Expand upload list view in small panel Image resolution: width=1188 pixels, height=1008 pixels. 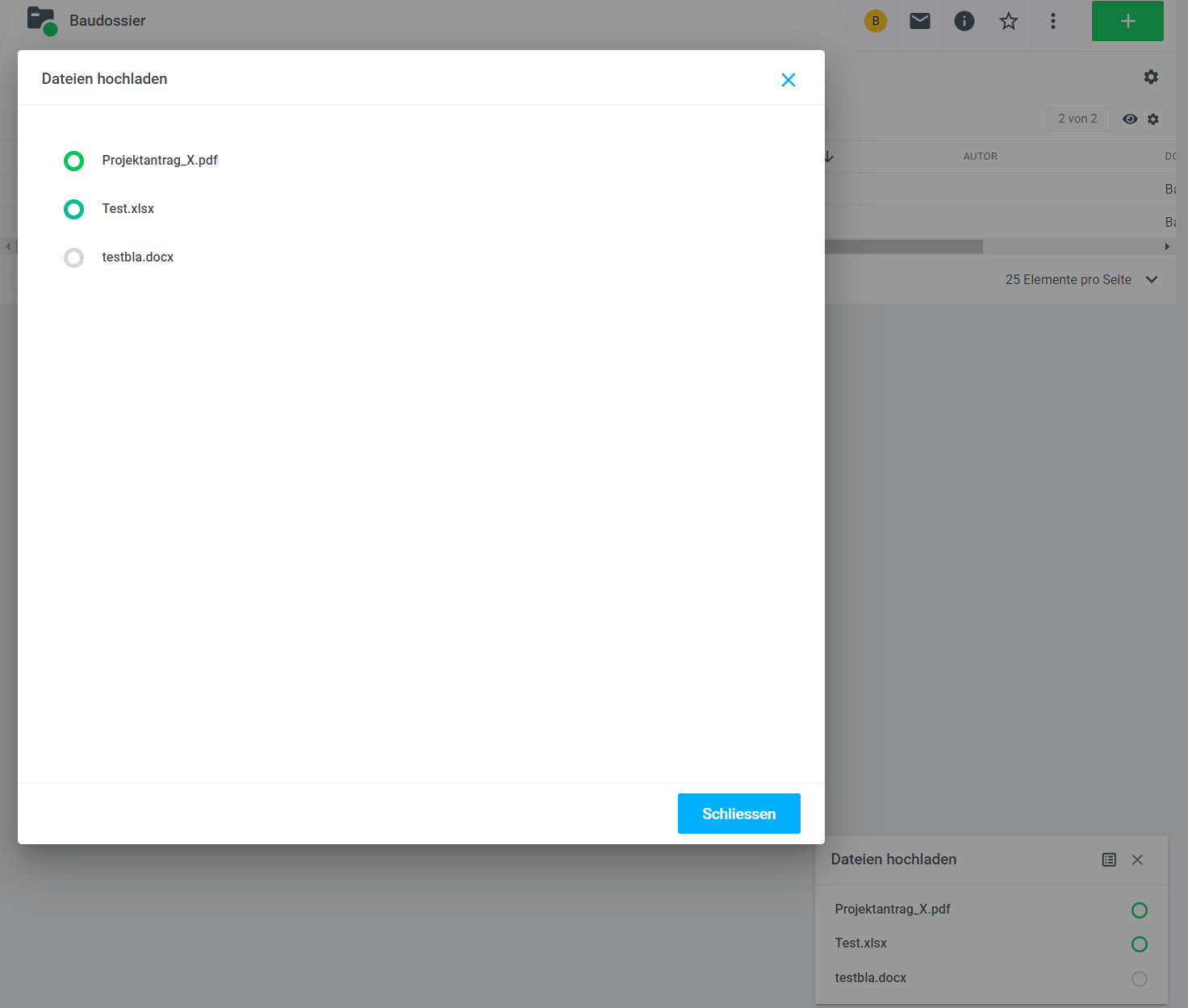(x=1109, y=860)
